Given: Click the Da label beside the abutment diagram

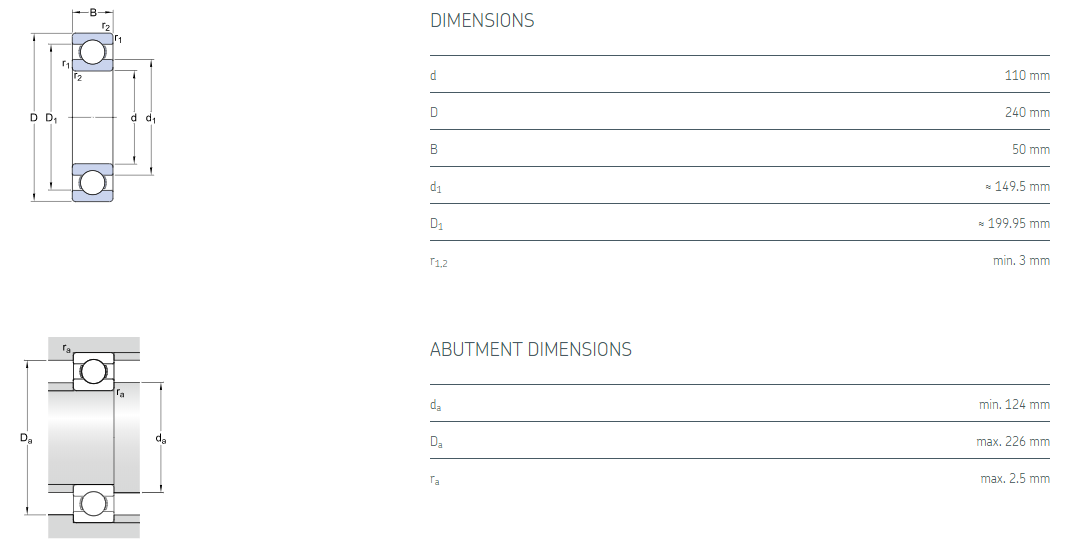Looking at the screenshot, I should [x=27, y=438].
